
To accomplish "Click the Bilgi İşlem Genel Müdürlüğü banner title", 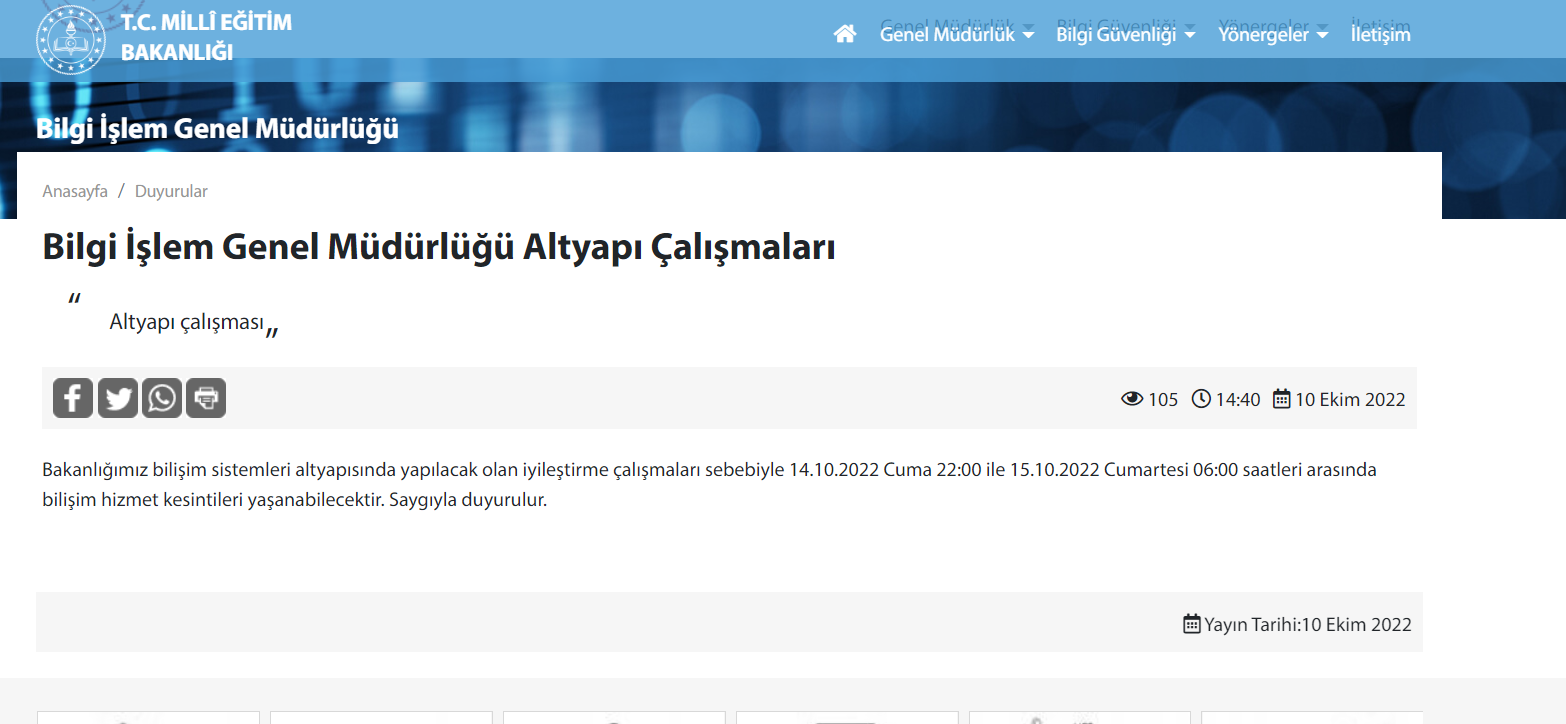I will (217, 129).
